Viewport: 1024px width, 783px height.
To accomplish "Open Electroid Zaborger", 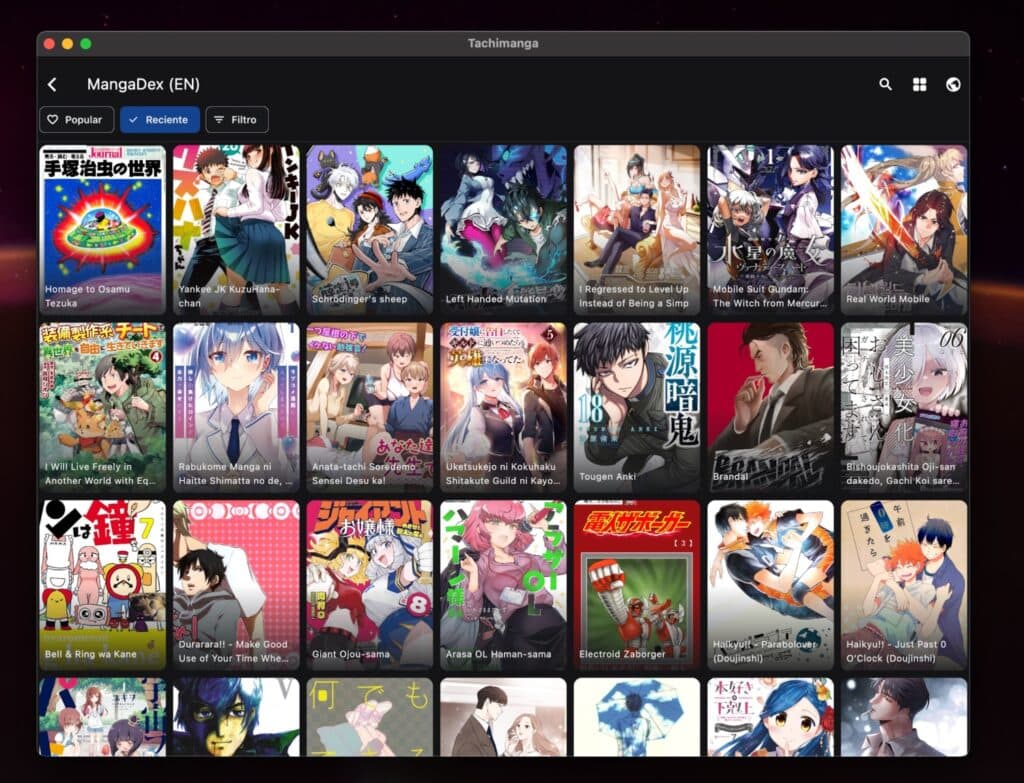I will 636,580.
